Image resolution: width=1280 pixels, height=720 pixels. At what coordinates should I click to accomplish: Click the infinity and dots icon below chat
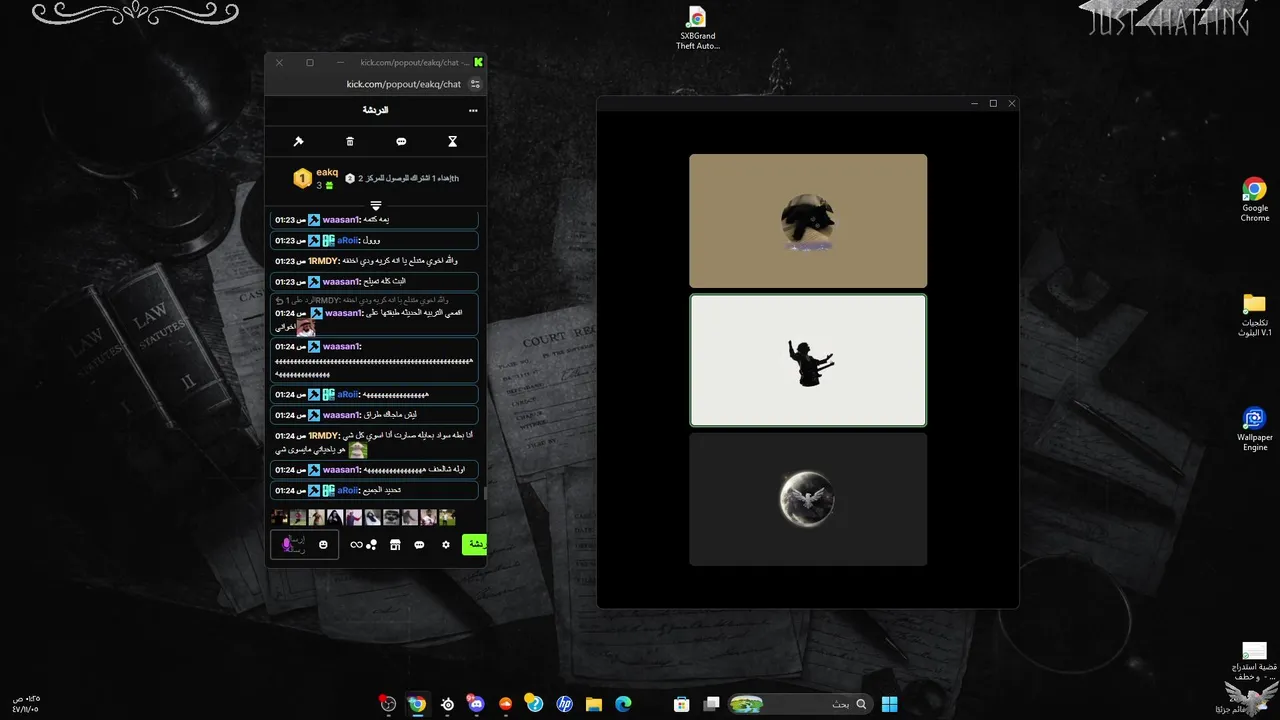pos(363,545)
